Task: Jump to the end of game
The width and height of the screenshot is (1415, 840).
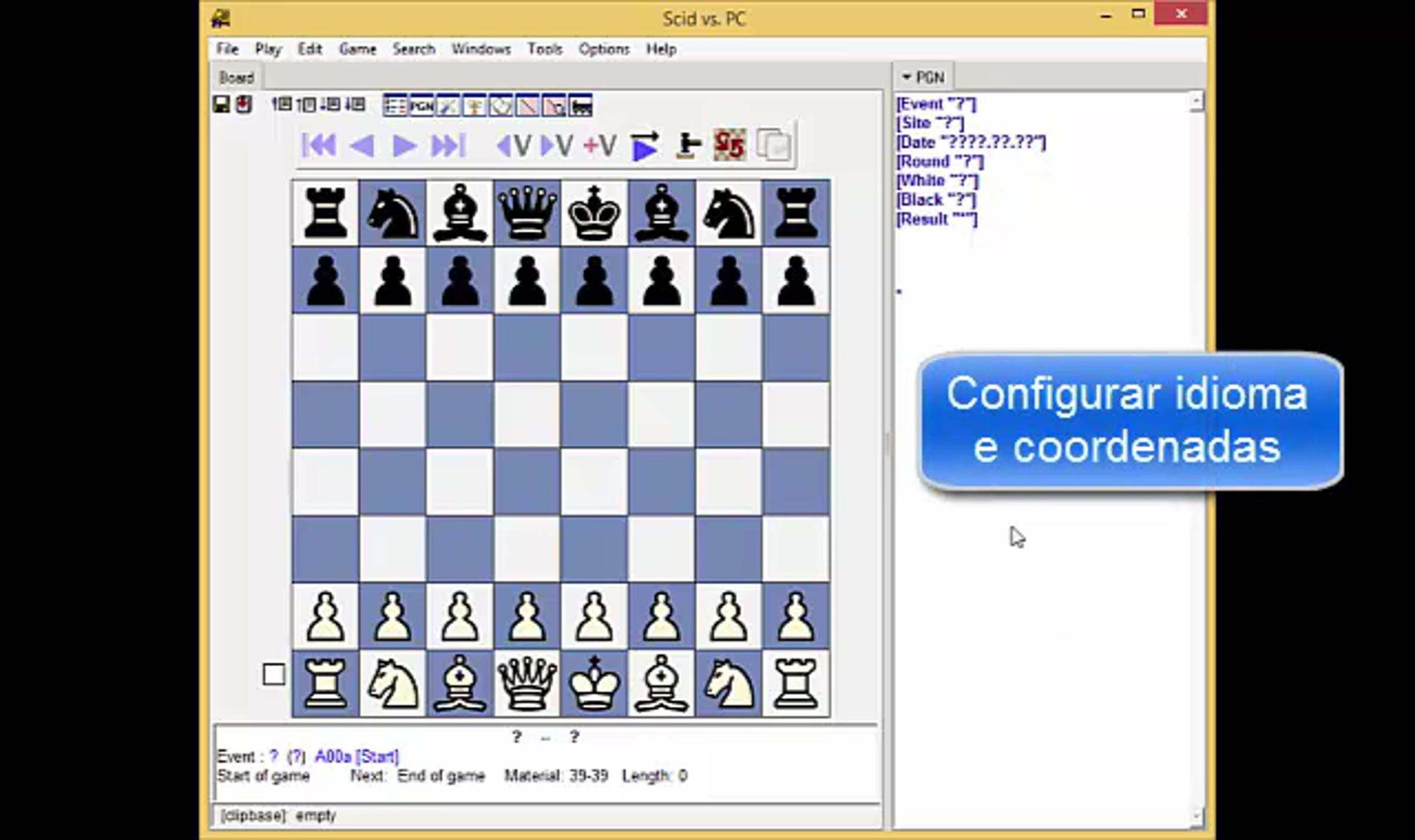Action: tap(448, 145)
